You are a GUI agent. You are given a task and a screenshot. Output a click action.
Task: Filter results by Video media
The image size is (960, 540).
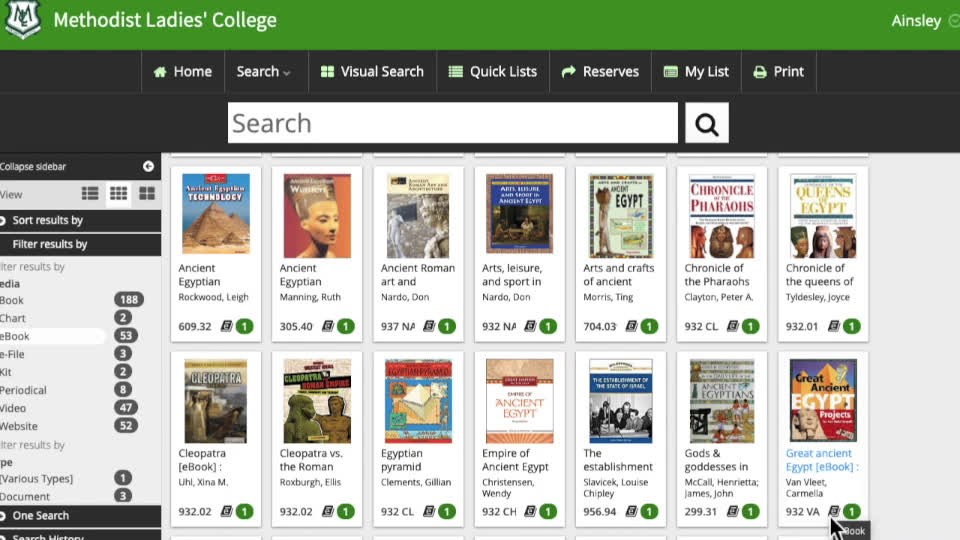(x=14, y=408)
